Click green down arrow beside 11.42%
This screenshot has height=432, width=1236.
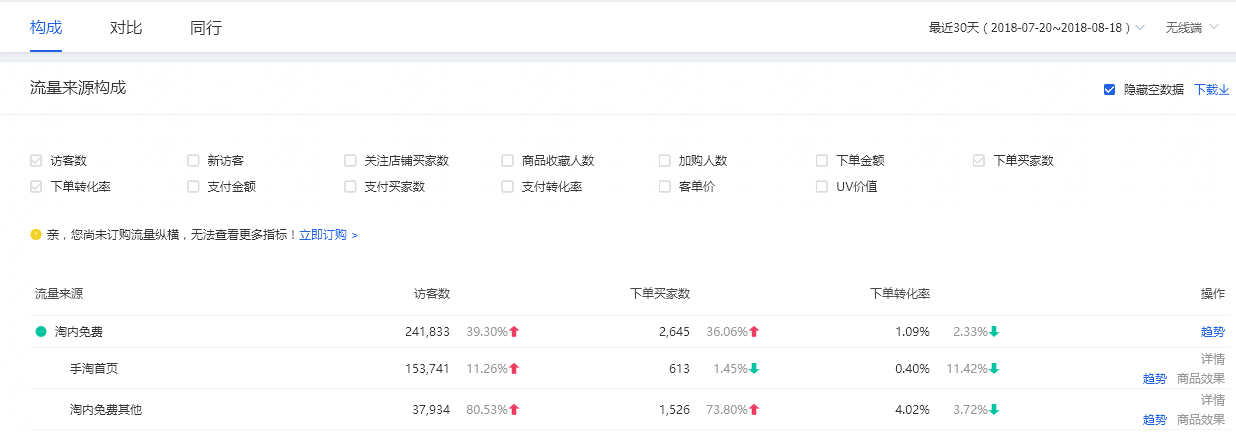pos(995,368)
